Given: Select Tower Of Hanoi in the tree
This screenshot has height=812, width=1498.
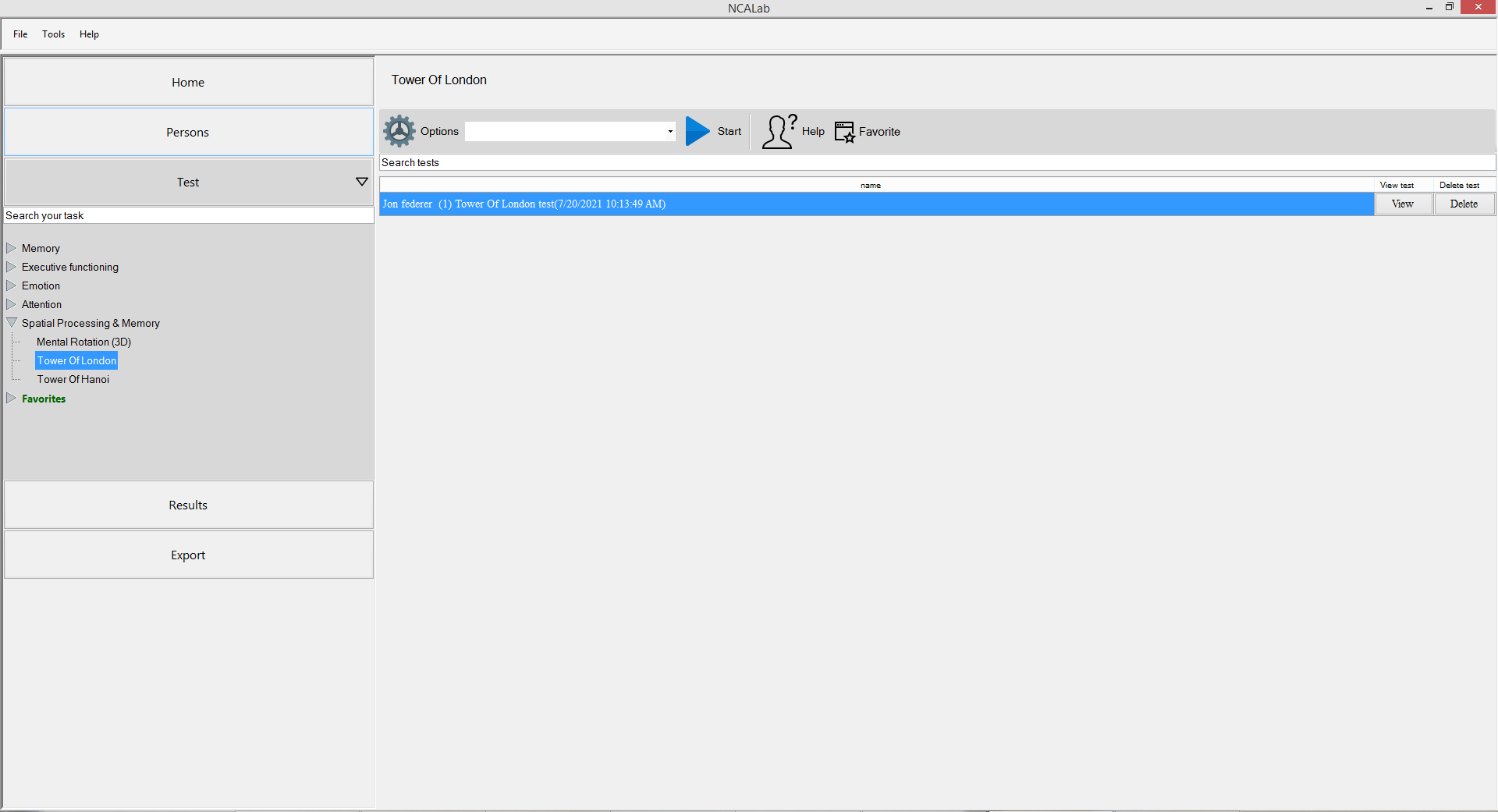Looking at the screenshot, I should [73, 380].
